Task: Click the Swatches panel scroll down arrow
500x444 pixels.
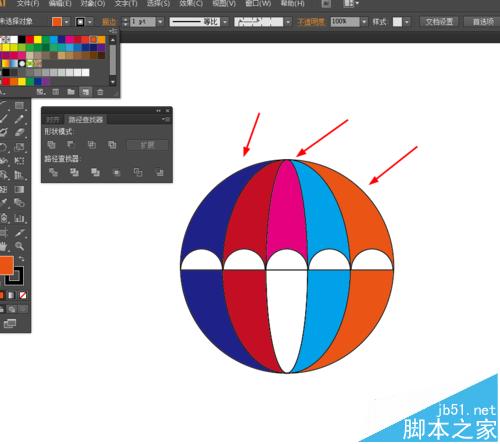Action: (x=113, y=82)
